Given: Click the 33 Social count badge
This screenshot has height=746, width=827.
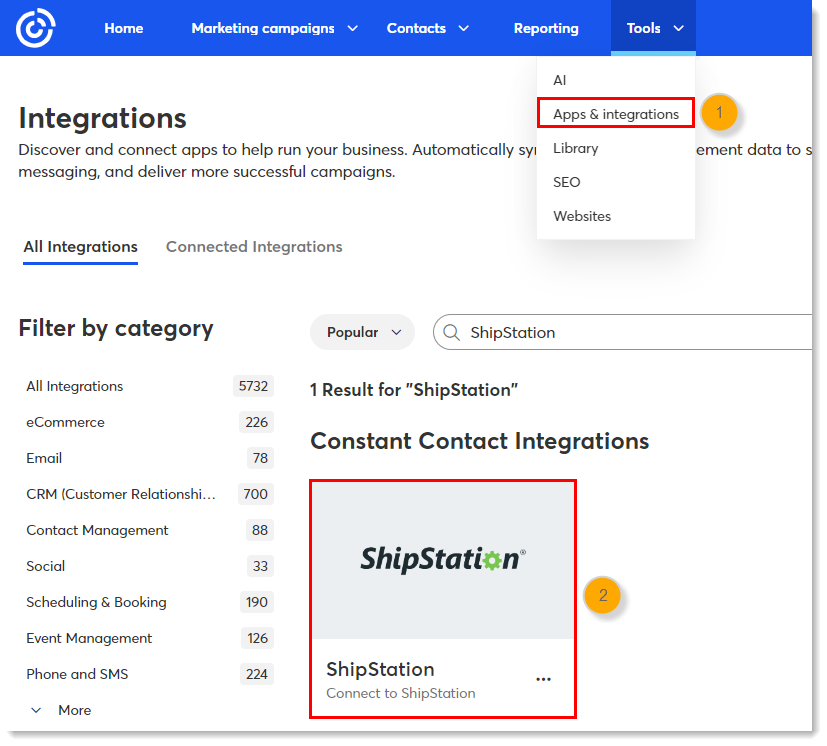Looking at the screenshot, I should point(261,566).
